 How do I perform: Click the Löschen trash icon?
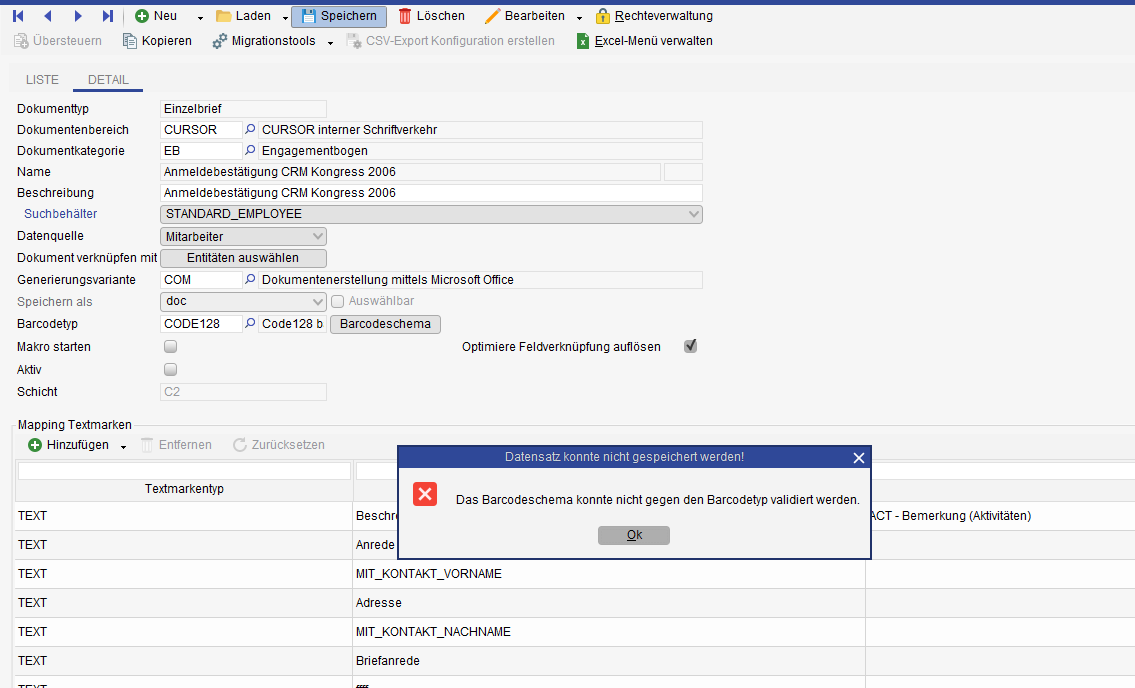405,16
